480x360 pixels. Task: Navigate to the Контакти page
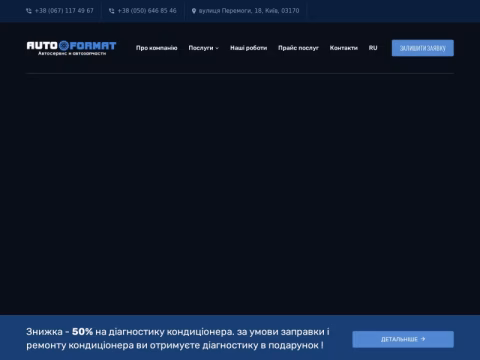(344, 48)
